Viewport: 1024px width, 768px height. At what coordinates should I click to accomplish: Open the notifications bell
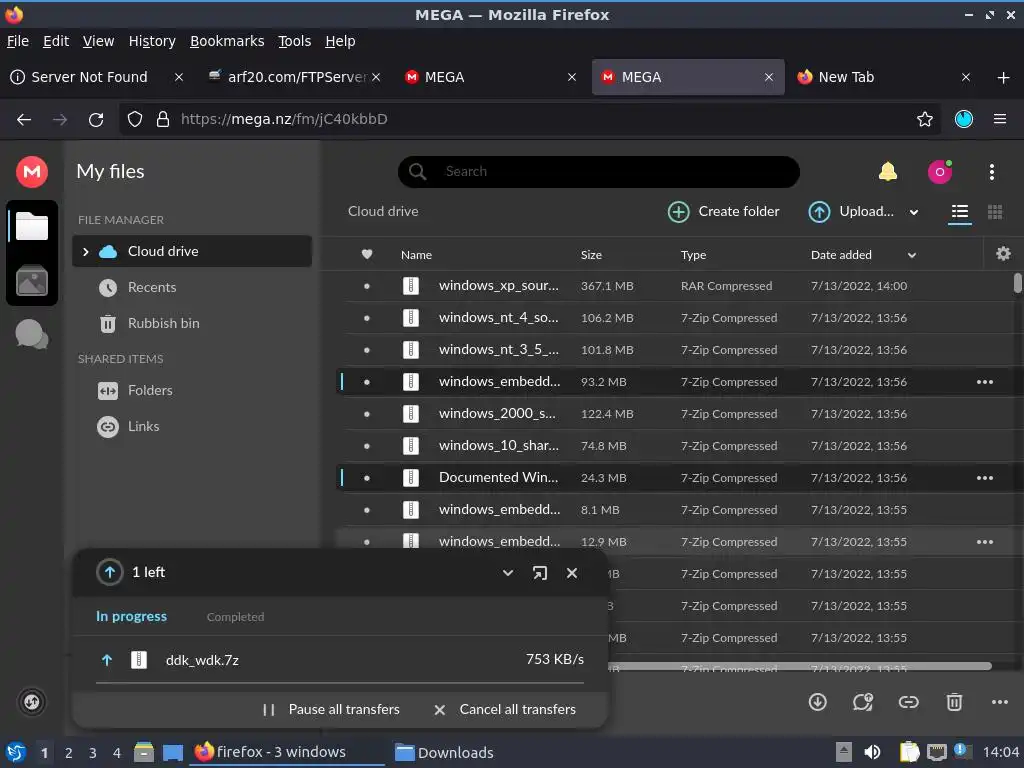coord(888,172)
